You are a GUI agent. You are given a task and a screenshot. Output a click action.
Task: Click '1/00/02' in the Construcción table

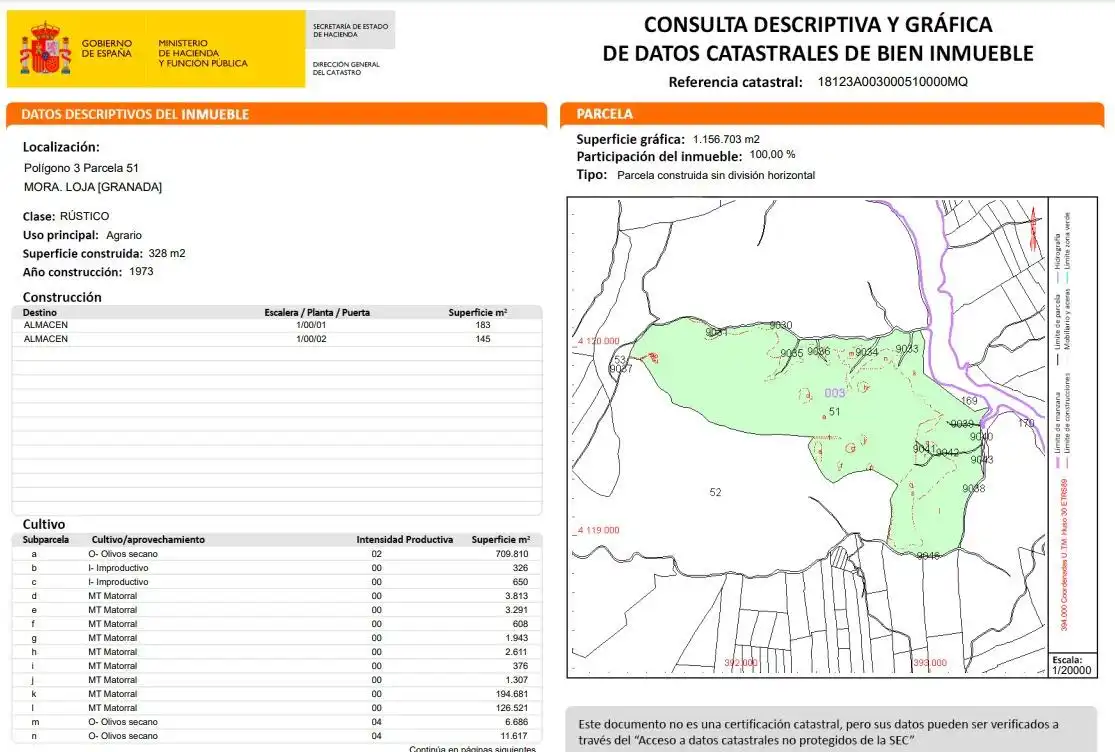click(x=311, y=339)
